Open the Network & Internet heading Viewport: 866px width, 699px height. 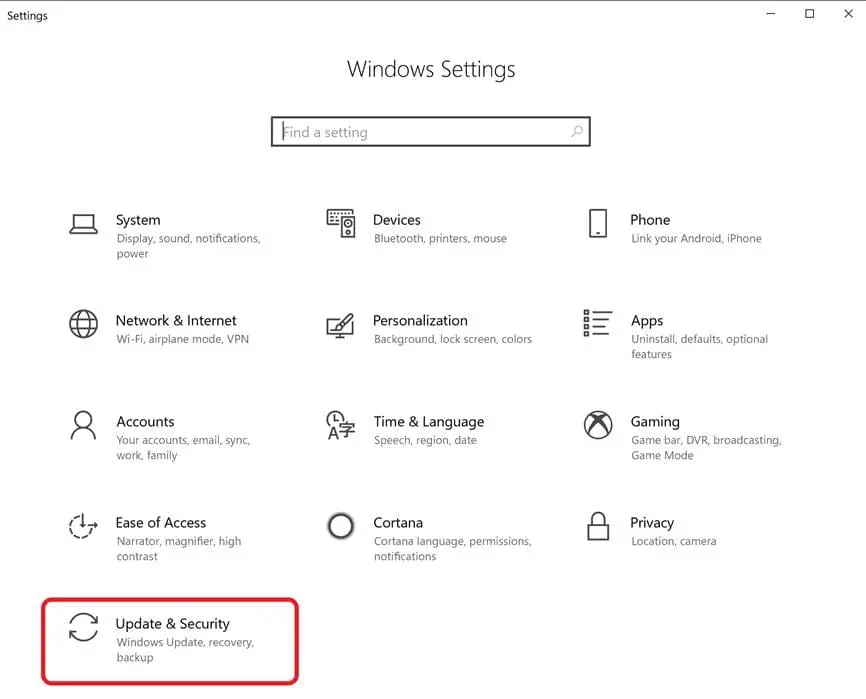[176, 321]
